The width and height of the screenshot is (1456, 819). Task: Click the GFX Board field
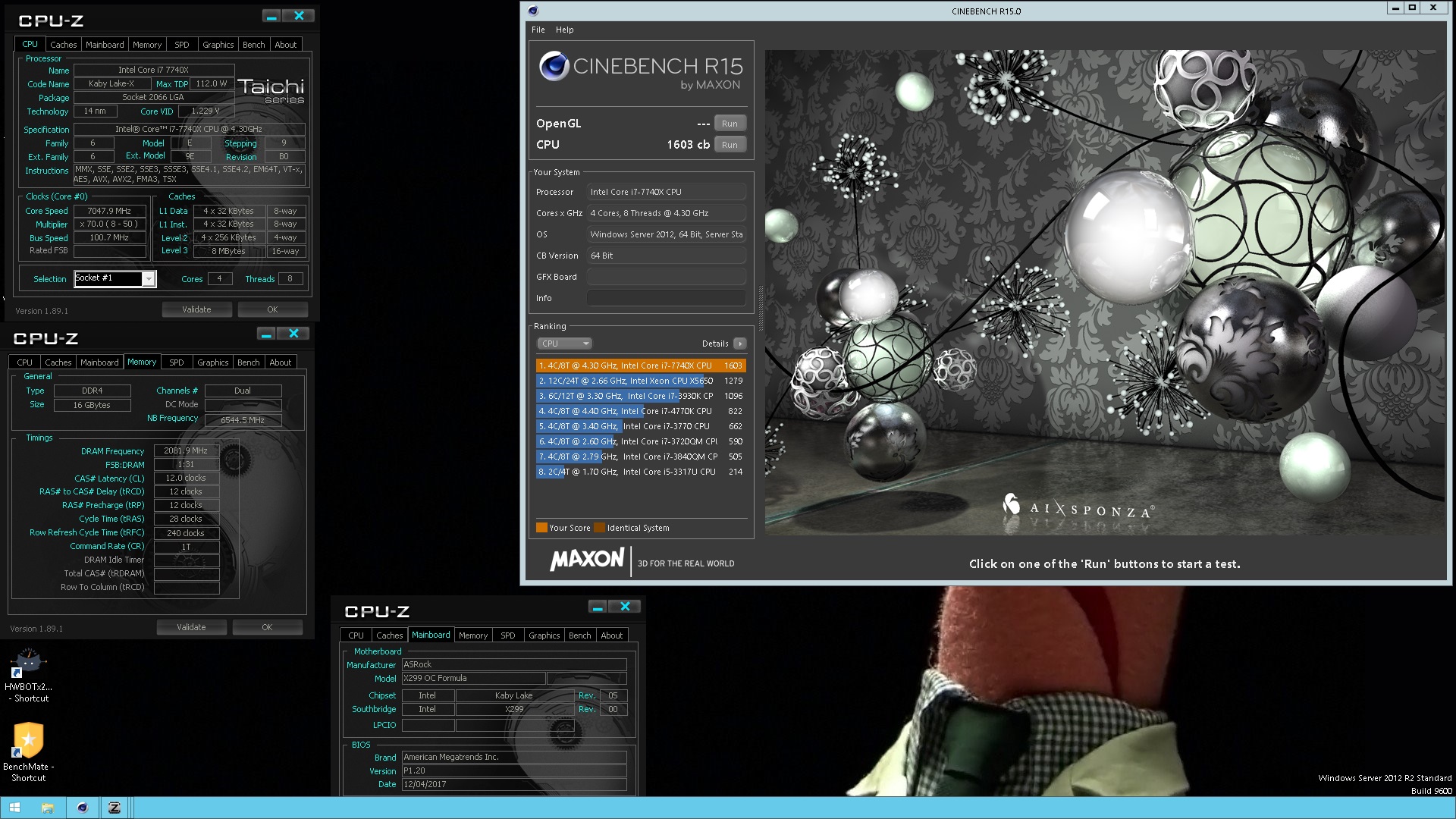[x=666, y=277]
